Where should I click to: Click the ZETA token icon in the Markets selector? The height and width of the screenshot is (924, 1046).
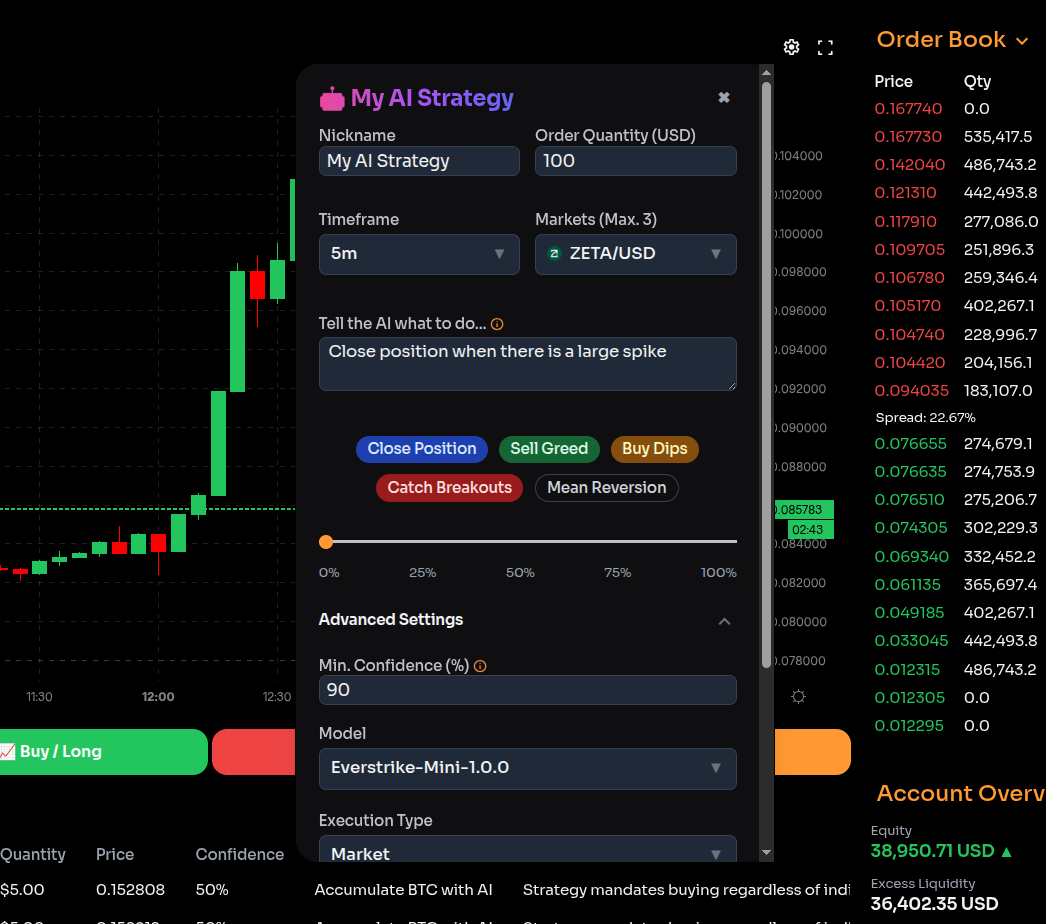tap(554, 254)
